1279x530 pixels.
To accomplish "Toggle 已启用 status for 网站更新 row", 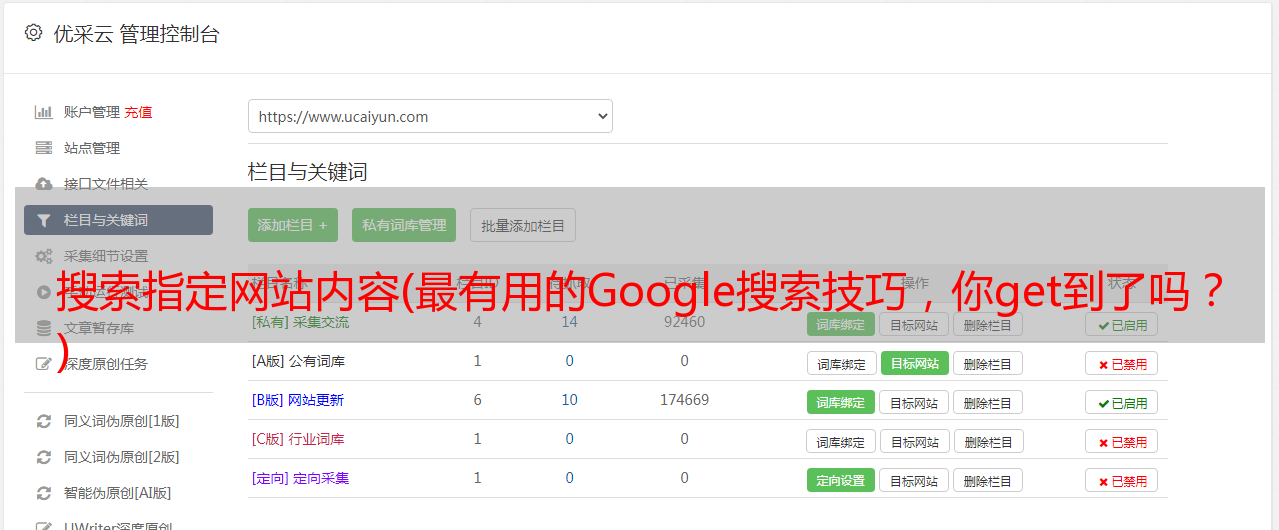I will pyautogui.click(x=1122, y=402).
